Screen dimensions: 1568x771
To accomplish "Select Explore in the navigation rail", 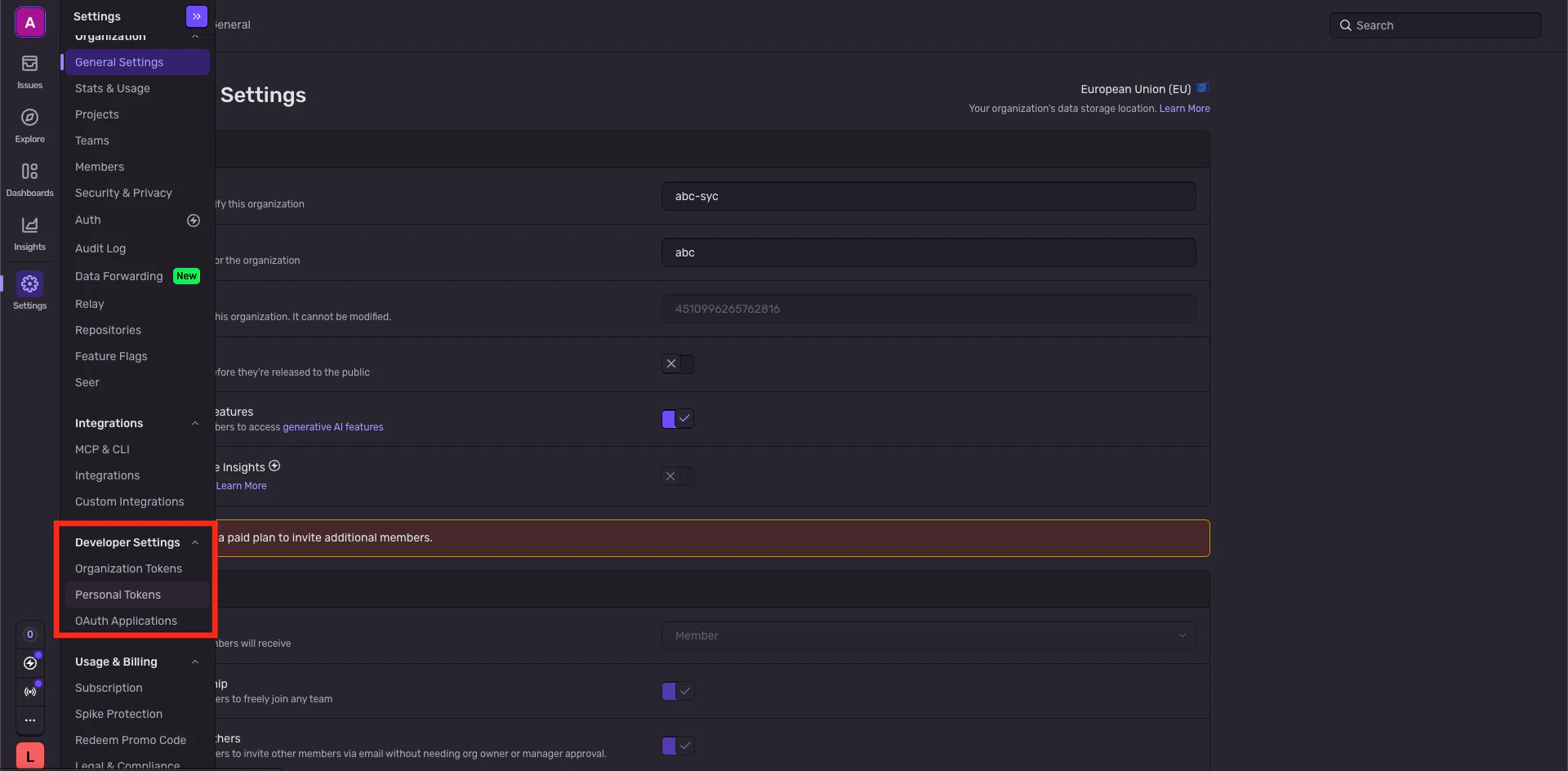I will (x=29, y=126).
